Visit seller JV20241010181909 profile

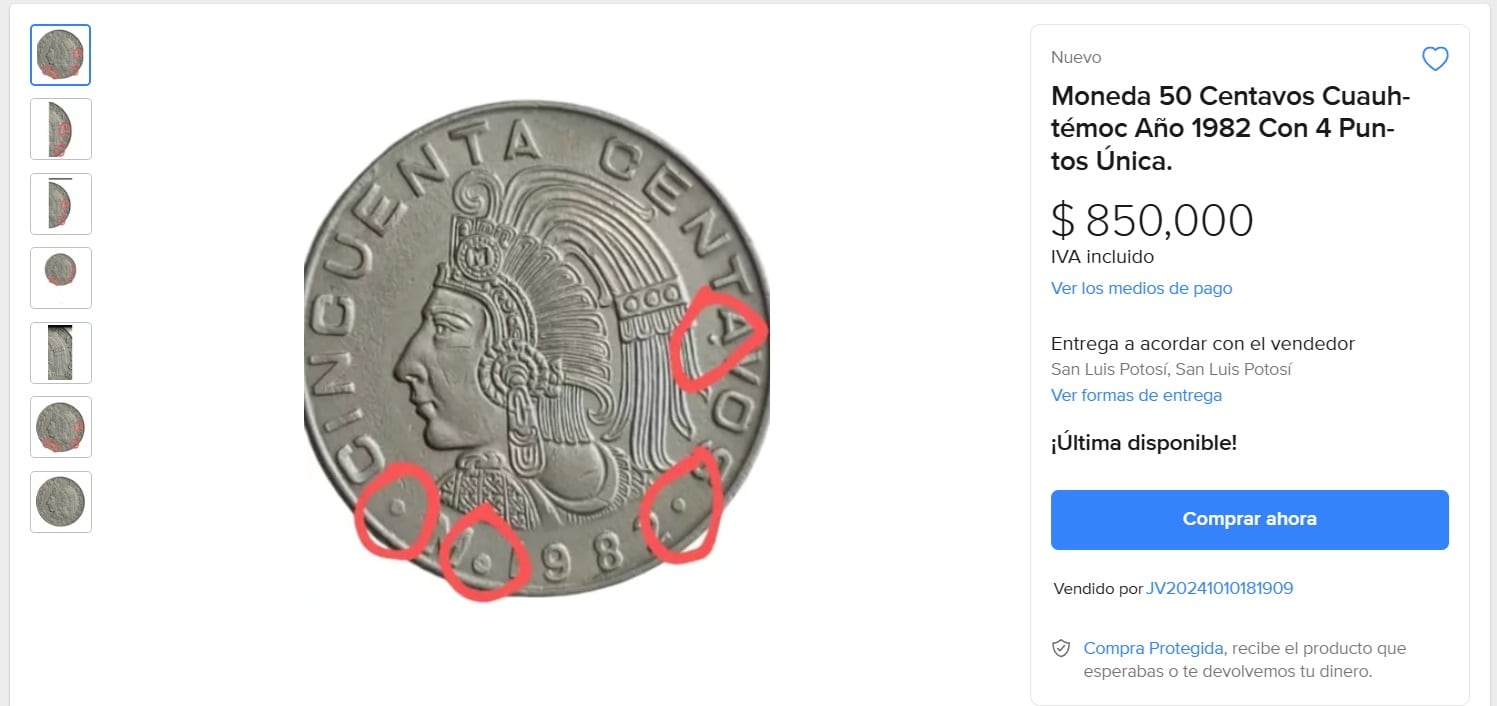tap(1219, 588)
